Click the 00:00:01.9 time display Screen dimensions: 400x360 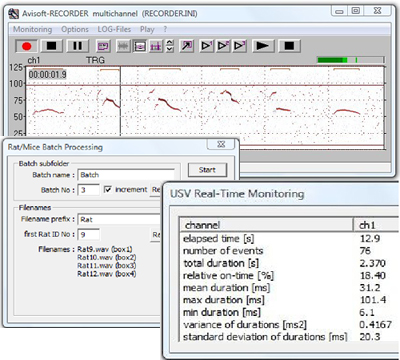(x=47, y=74)
